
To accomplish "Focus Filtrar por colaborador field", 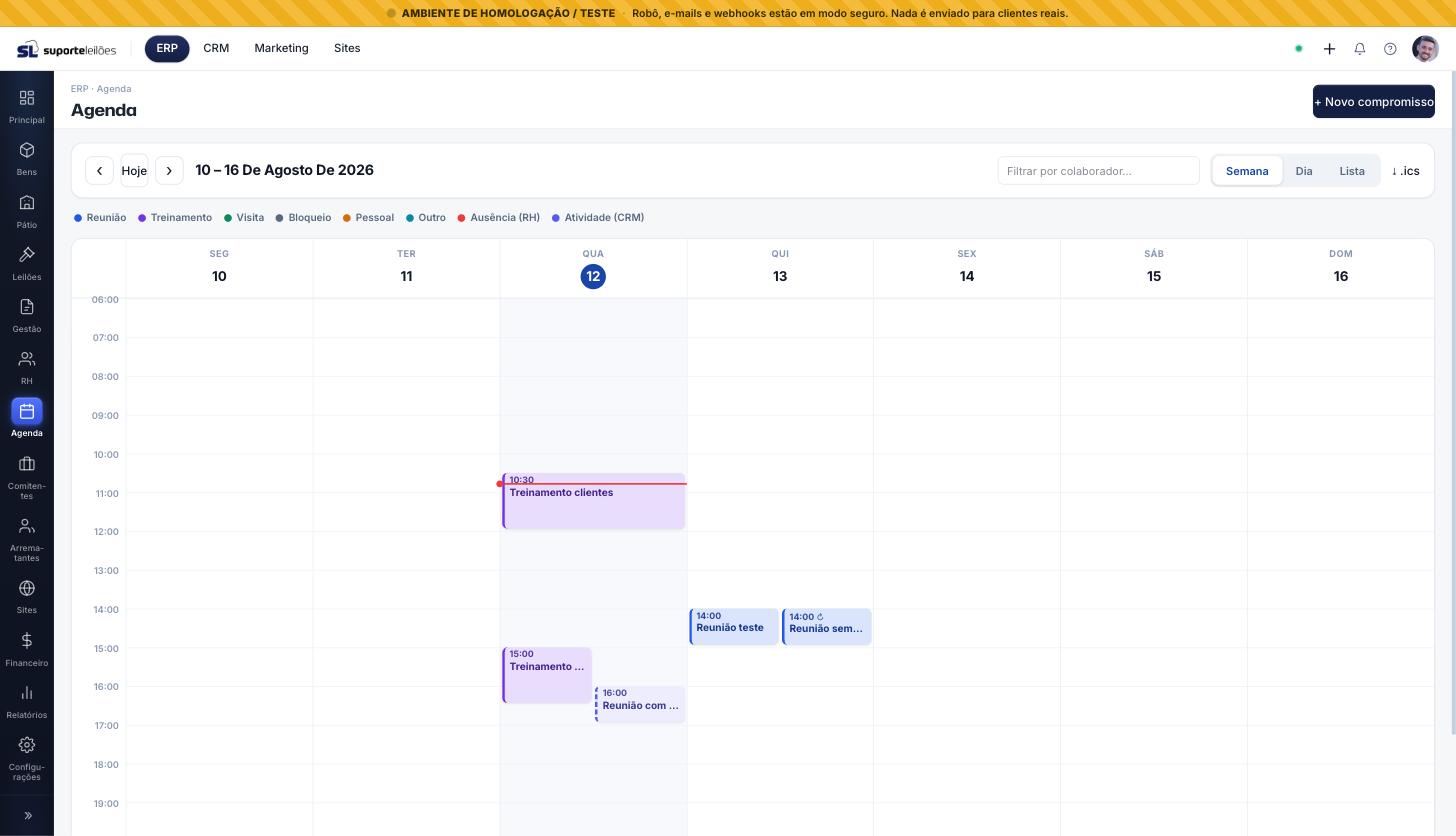I will [x=1098, y=171].
